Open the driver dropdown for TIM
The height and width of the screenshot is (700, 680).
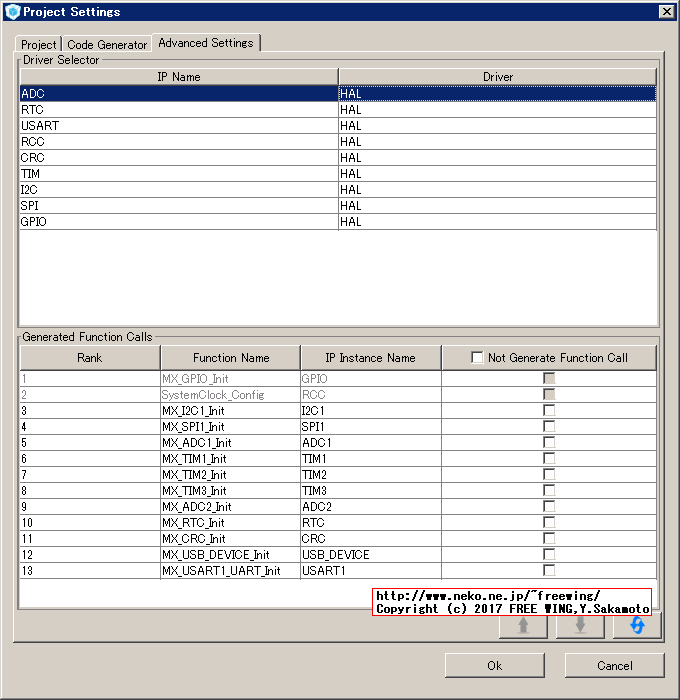coord(497,174)
